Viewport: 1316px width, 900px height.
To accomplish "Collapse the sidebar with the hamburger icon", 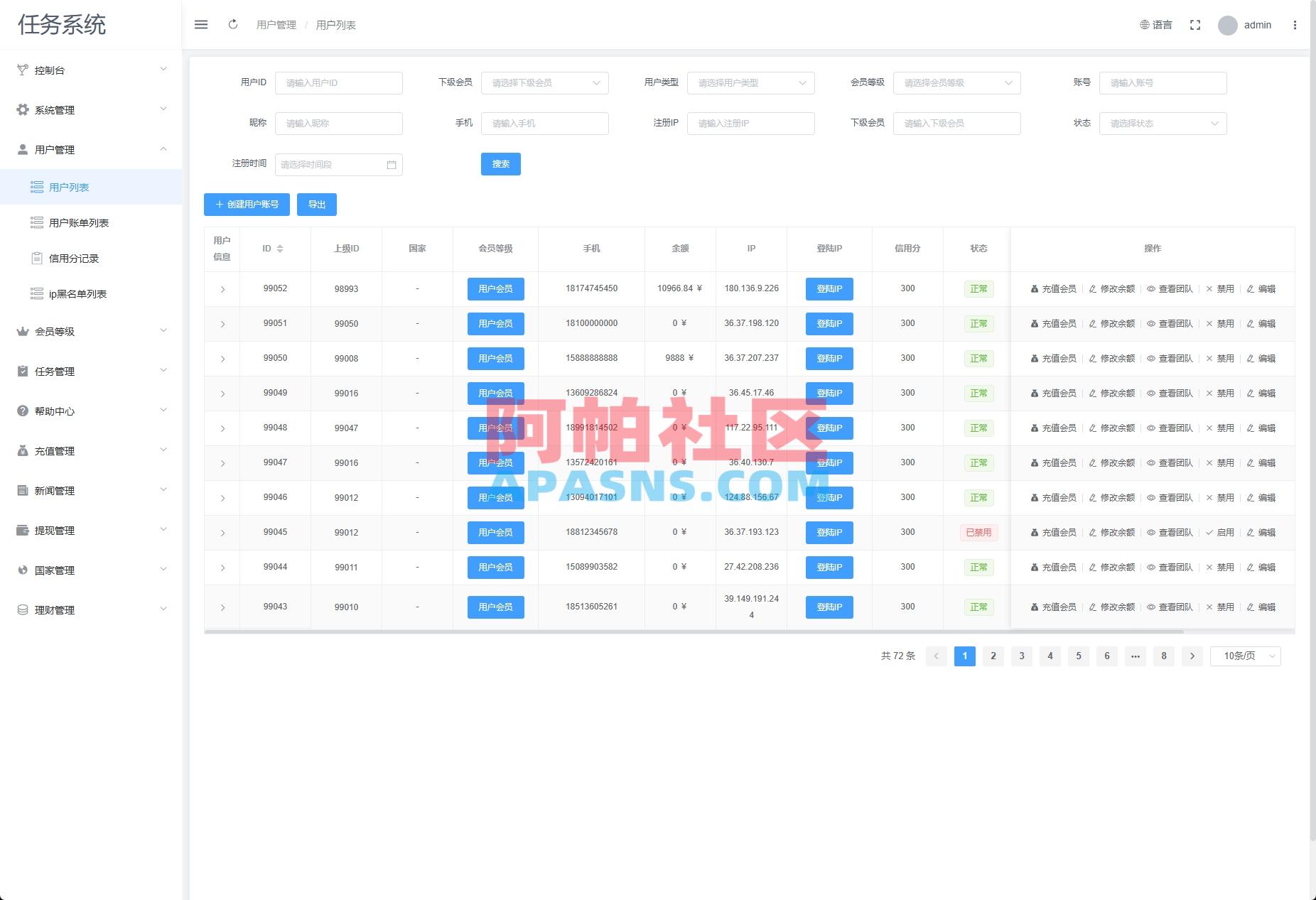I will point(201,24).
